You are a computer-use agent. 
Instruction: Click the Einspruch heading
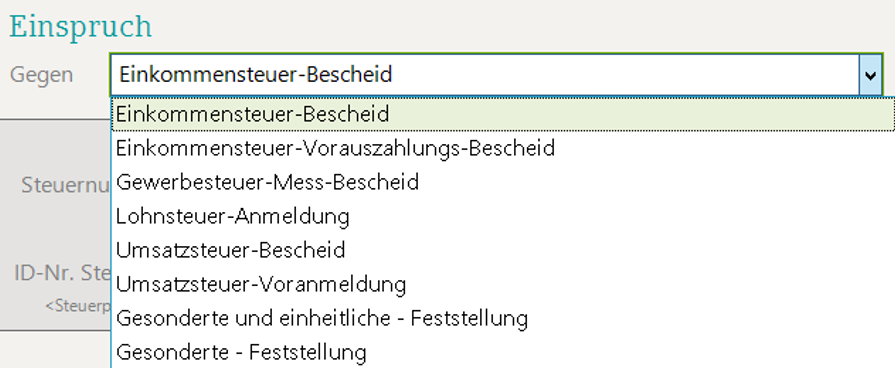pyautogui.click(x=80, y=27)
